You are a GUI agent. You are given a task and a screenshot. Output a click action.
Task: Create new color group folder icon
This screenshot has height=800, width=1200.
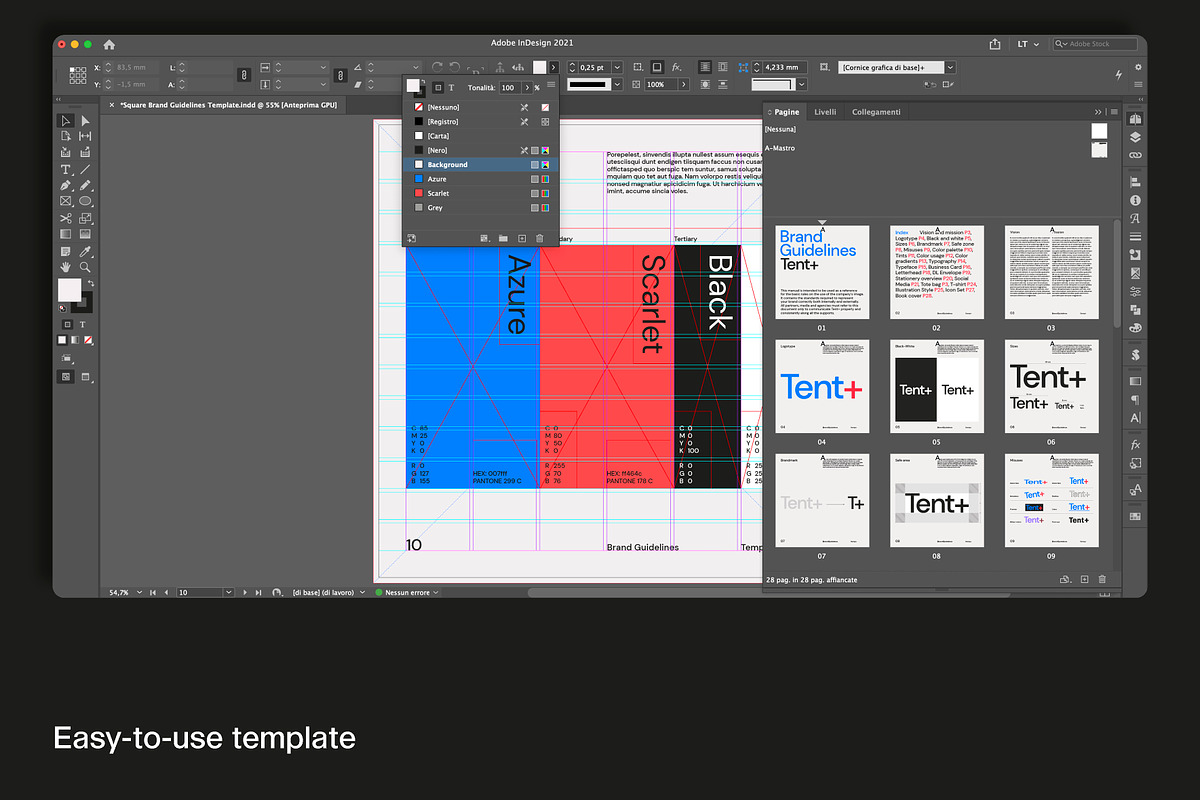[503, 238]
